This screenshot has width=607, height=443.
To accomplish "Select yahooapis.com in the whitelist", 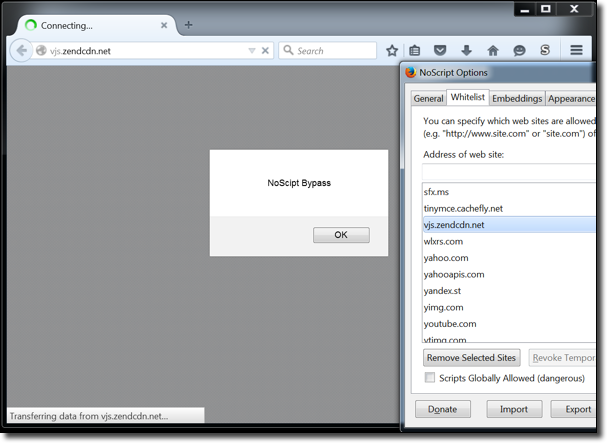I will pyautogui.click(x=509, y=274).
